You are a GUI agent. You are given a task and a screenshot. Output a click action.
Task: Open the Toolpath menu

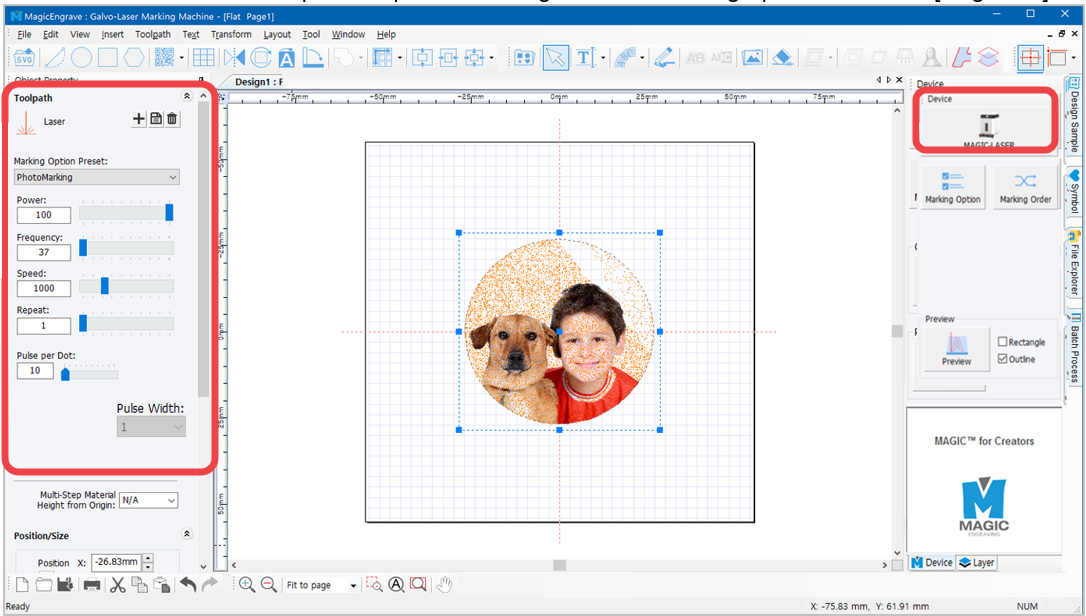[152, 34]
